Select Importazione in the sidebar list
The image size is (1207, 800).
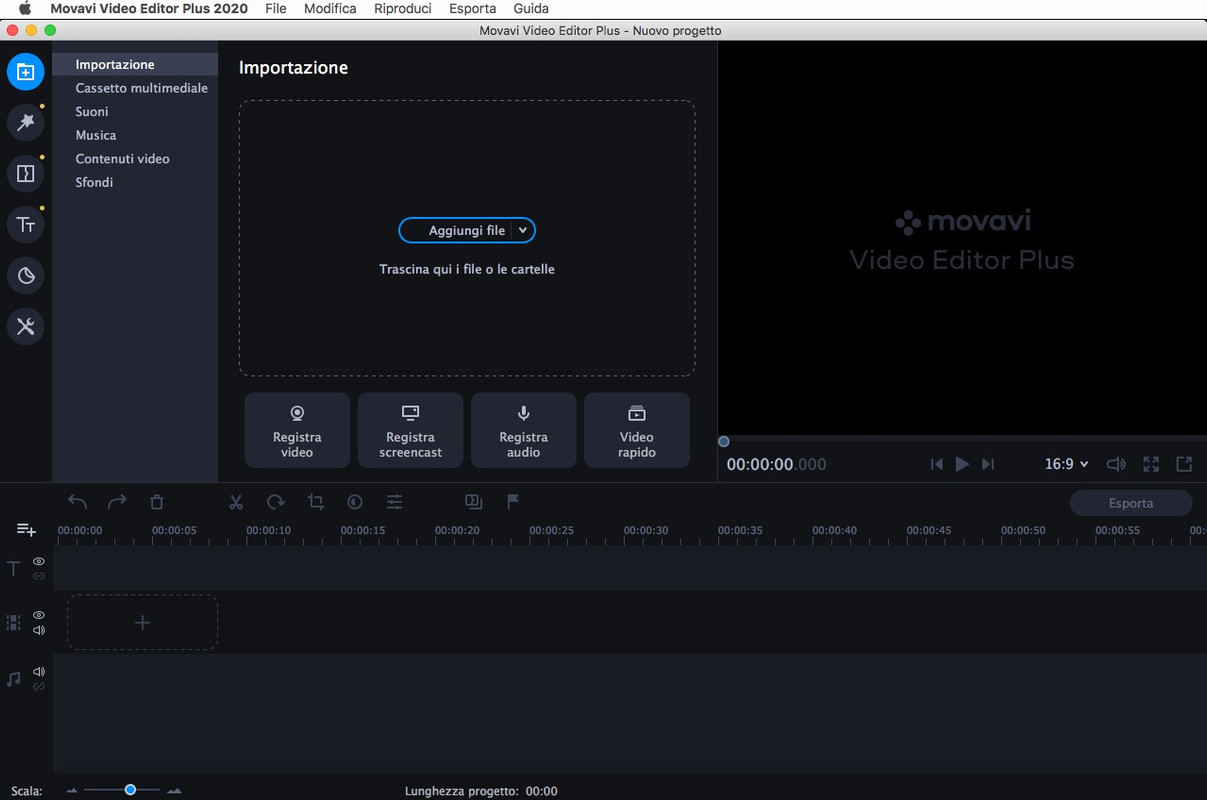point(135,64)
